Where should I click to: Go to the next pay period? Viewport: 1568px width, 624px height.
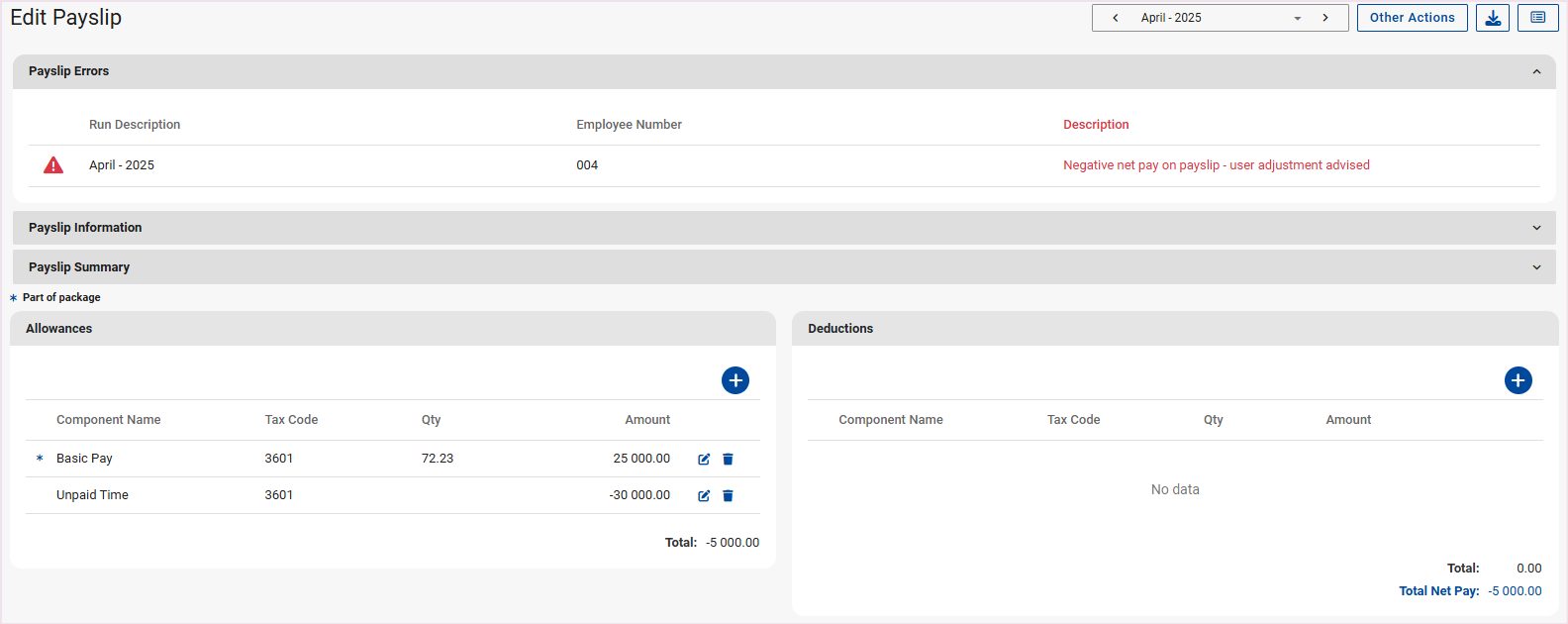coord(1325,18)
